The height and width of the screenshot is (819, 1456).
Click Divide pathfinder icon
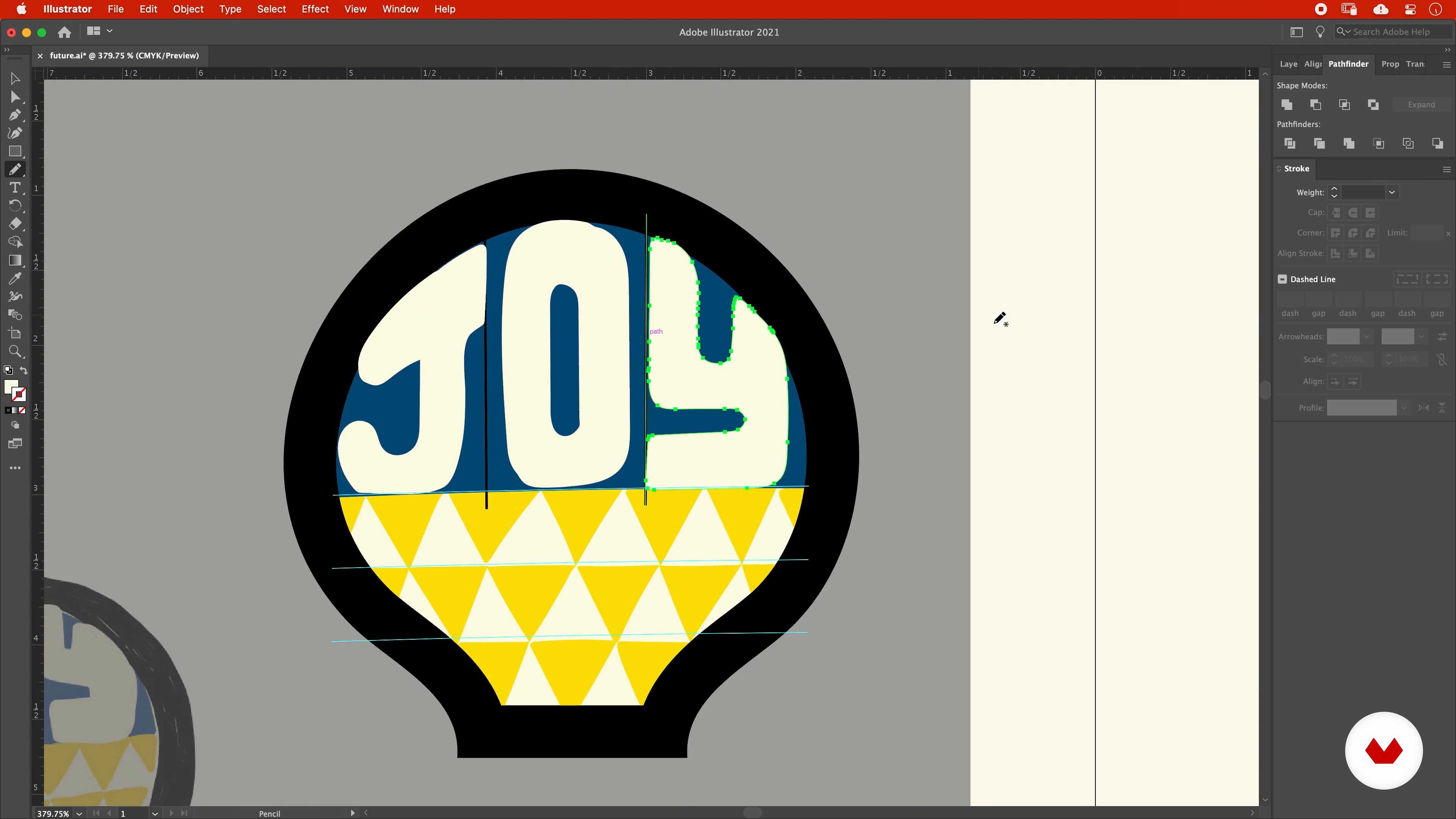pos(1290,144)
